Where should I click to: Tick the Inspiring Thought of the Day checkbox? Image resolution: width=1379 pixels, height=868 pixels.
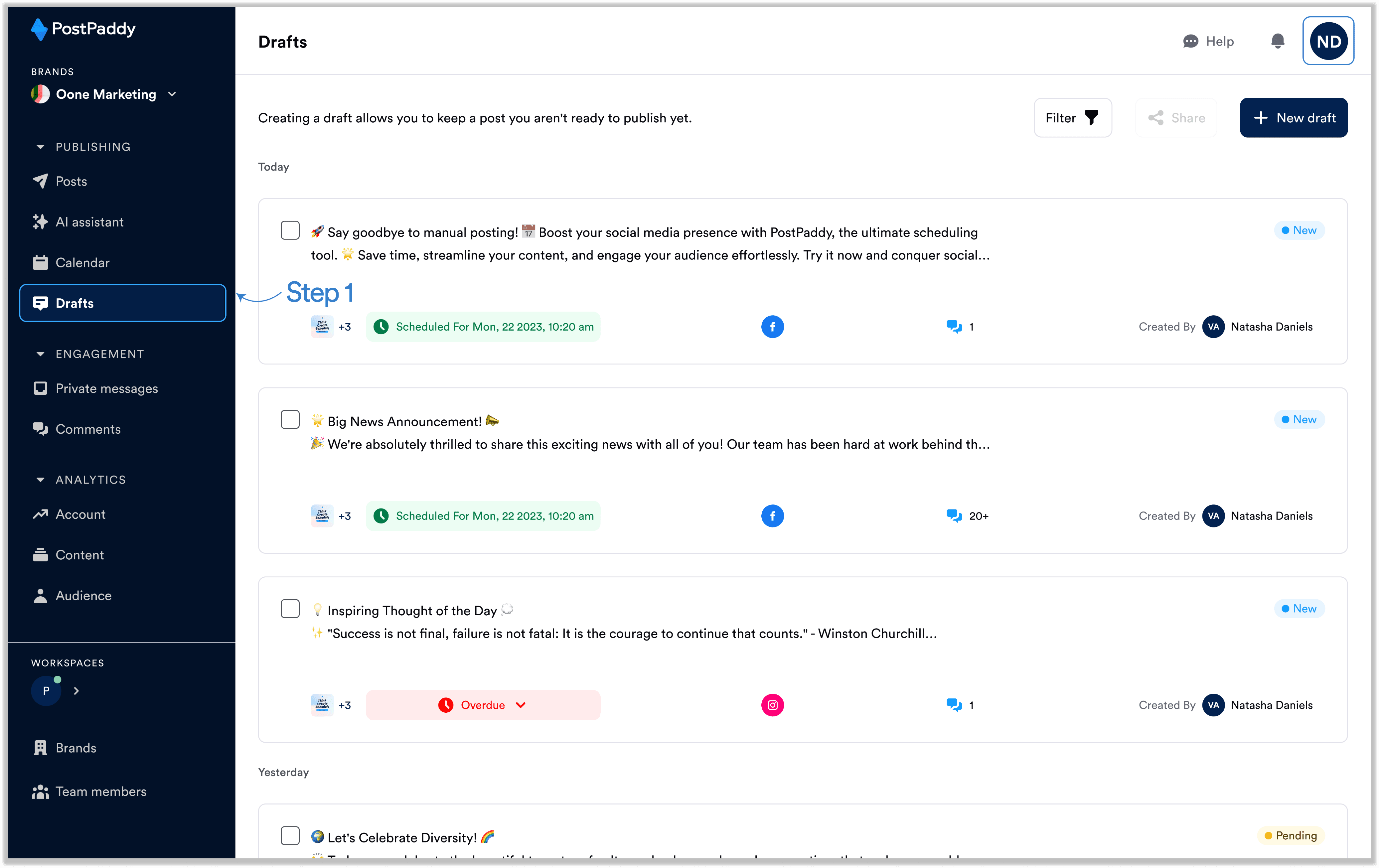290,609
